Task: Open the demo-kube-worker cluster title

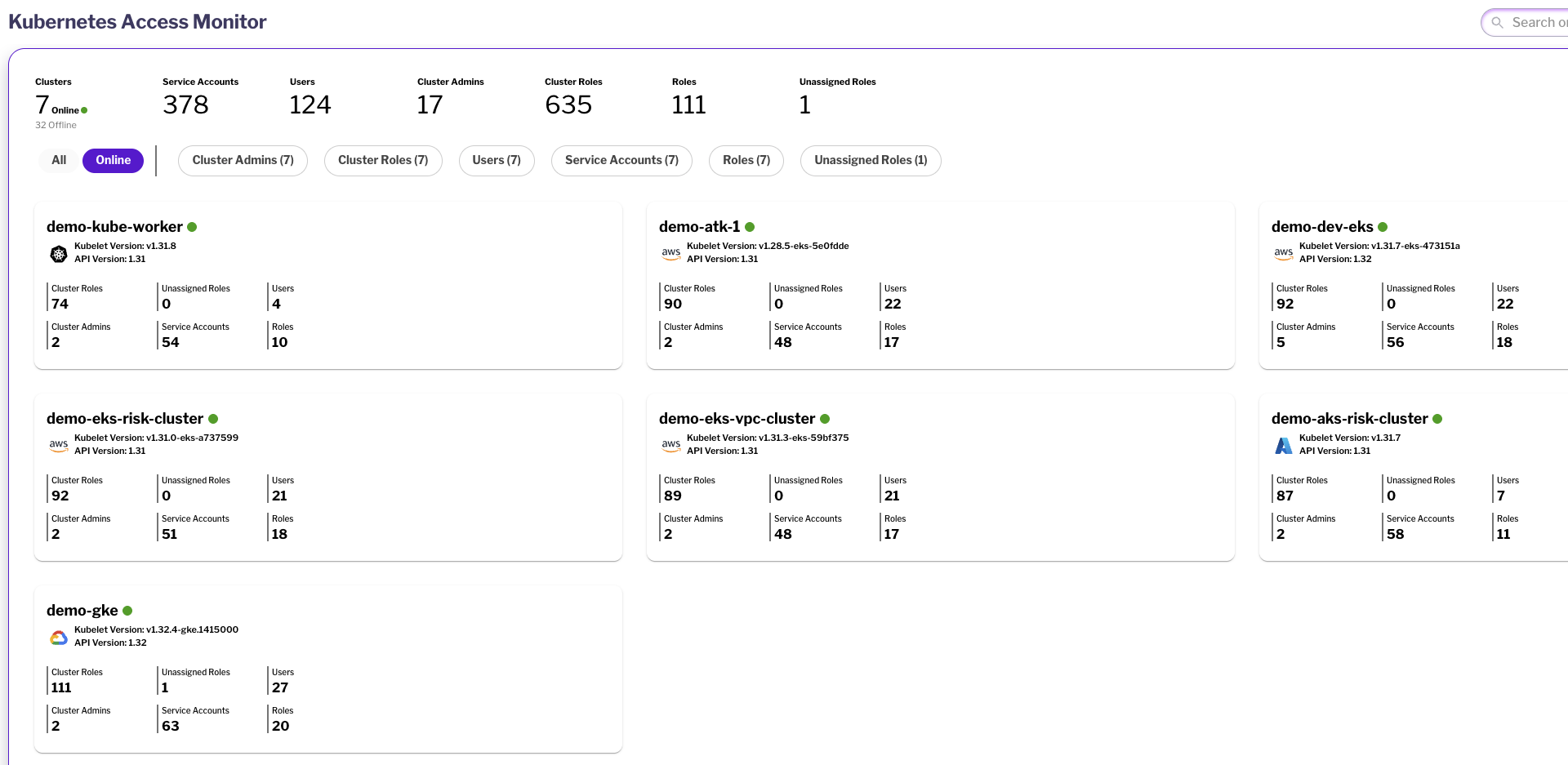Action: point(114,227)
